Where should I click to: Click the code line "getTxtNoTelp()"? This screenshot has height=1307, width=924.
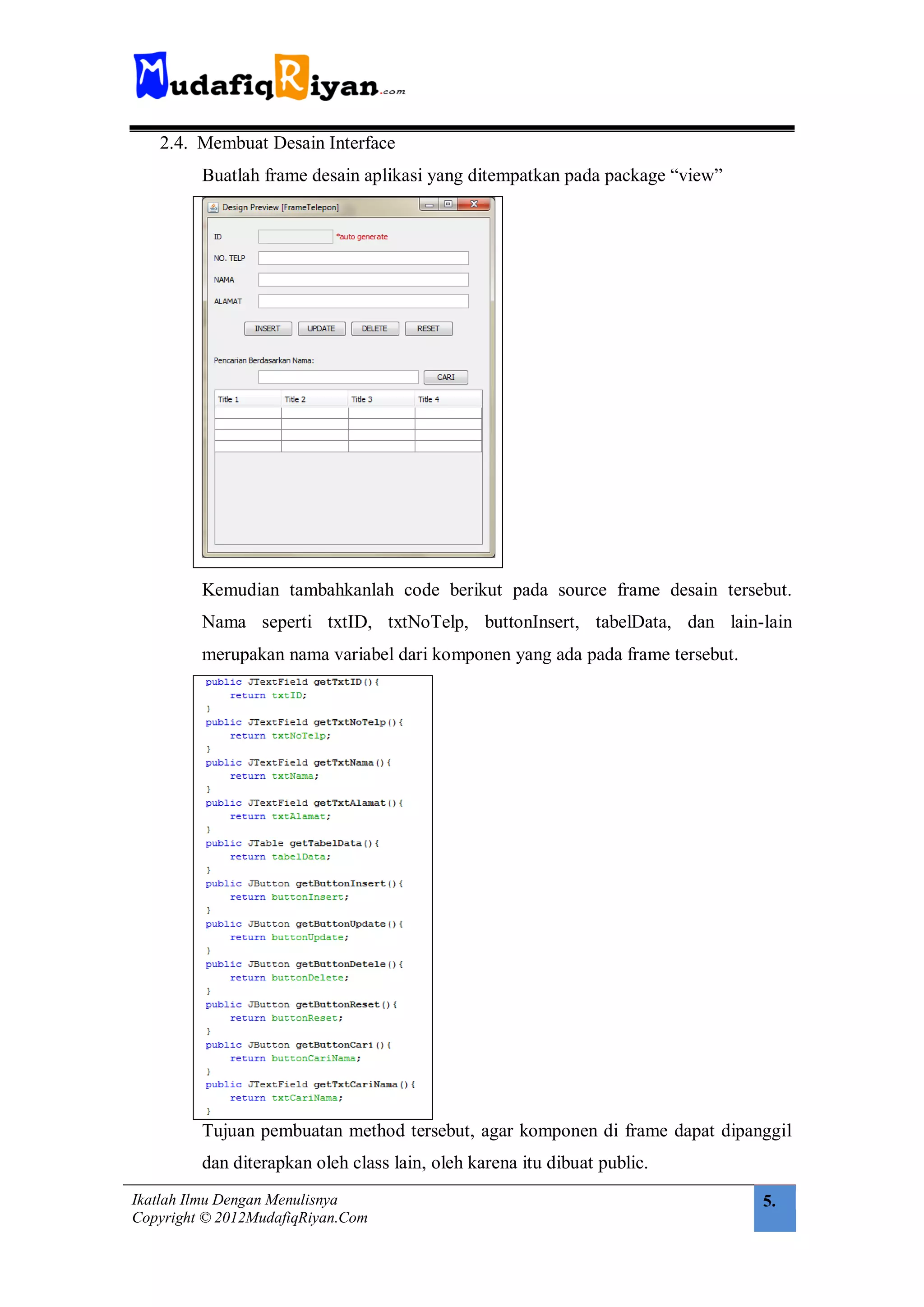[358, 722]
